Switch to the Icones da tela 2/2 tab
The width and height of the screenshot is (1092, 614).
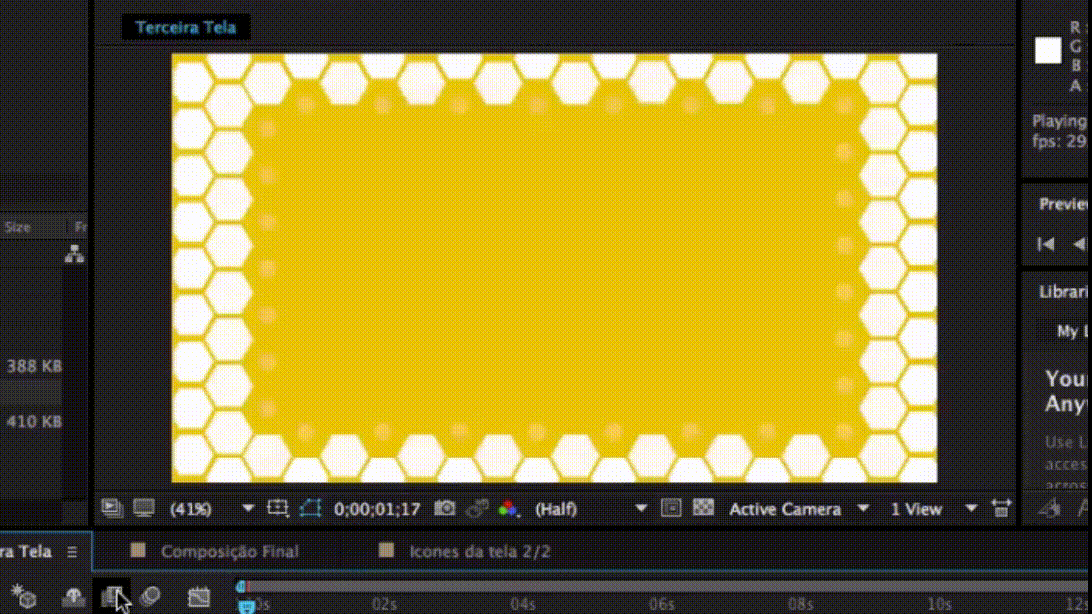point(479,551)
